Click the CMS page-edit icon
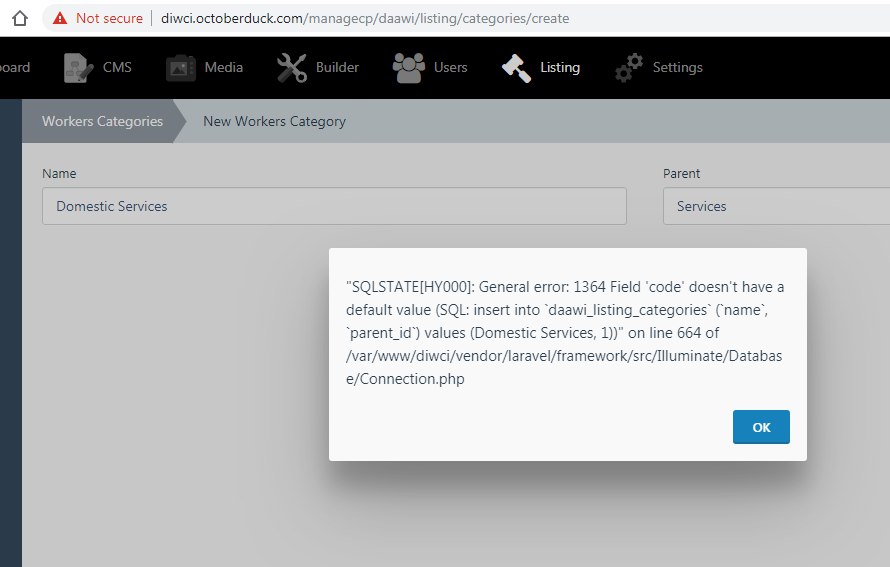 [78, 68]
